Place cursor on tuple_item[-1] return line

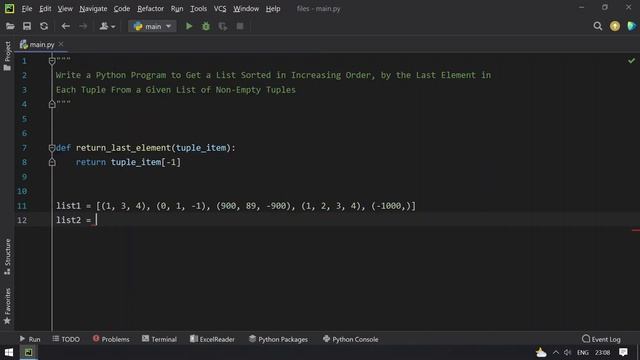click(x=128, y=162)
